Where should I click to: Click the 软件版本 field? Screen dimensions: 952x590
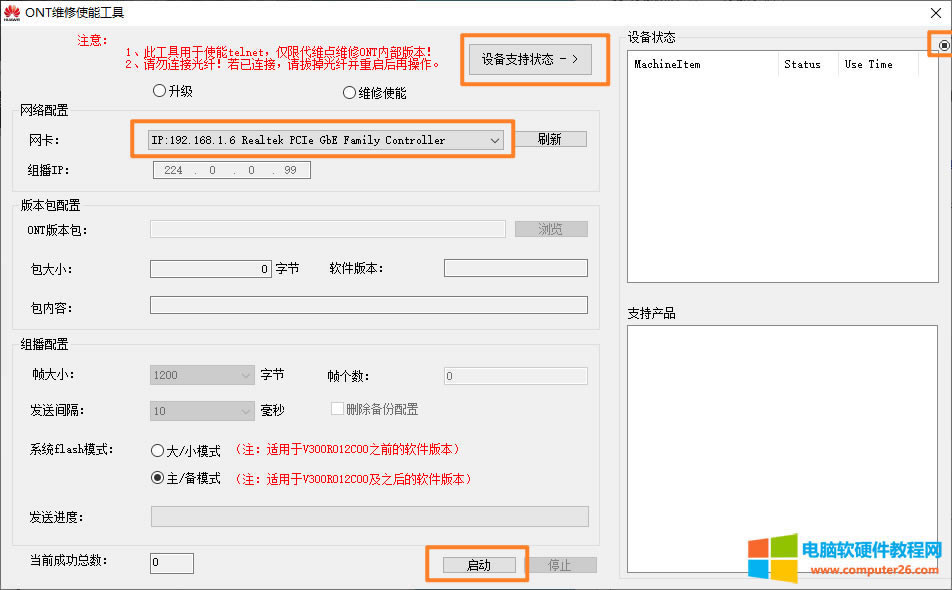[515, 268]
